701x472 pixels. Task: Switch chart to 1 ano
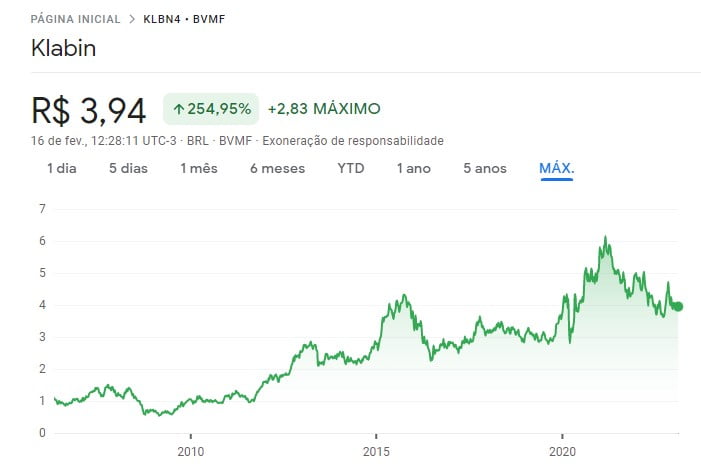[413, 168]
